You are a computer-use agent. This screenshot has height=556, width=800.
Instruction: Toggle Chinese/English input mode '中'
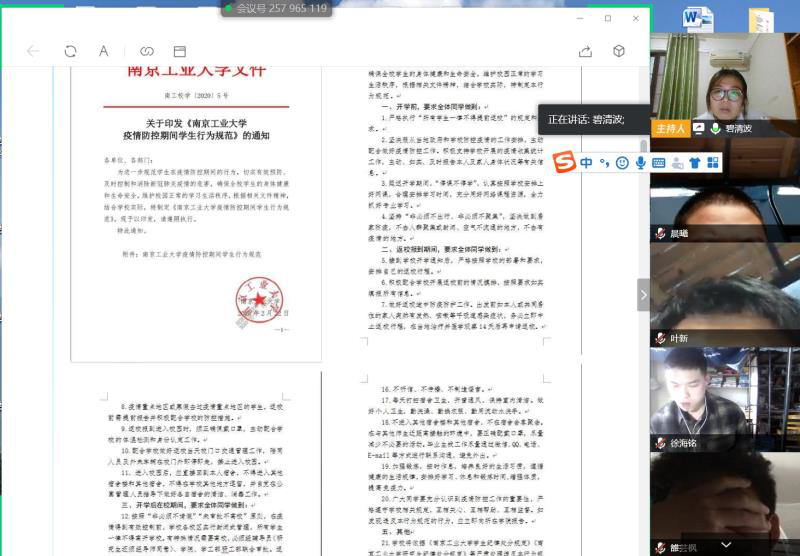[x=587, y=162]
